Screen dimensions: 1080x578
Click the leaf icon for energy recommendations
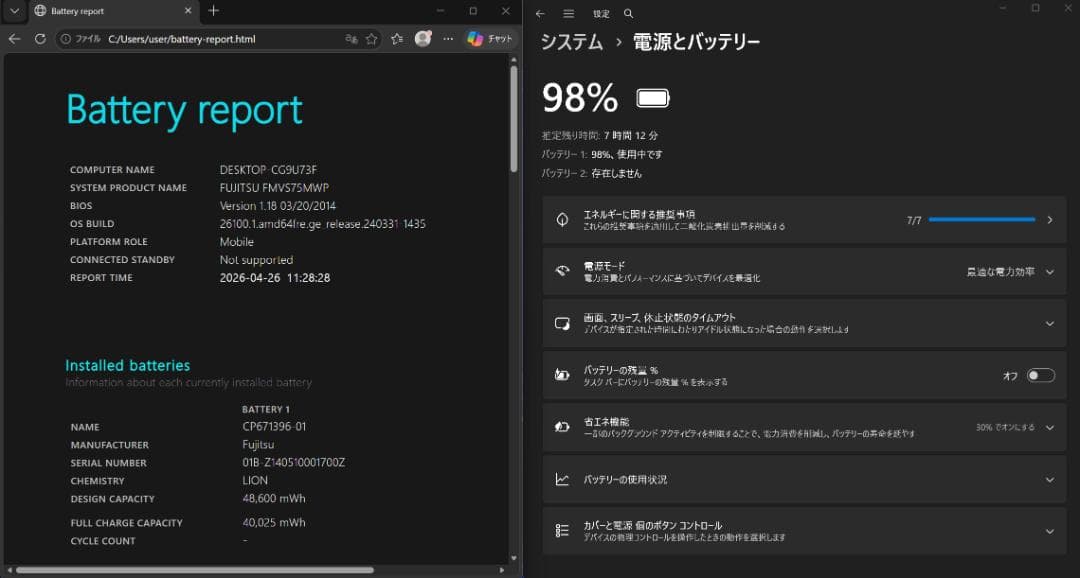pos(562,220)
